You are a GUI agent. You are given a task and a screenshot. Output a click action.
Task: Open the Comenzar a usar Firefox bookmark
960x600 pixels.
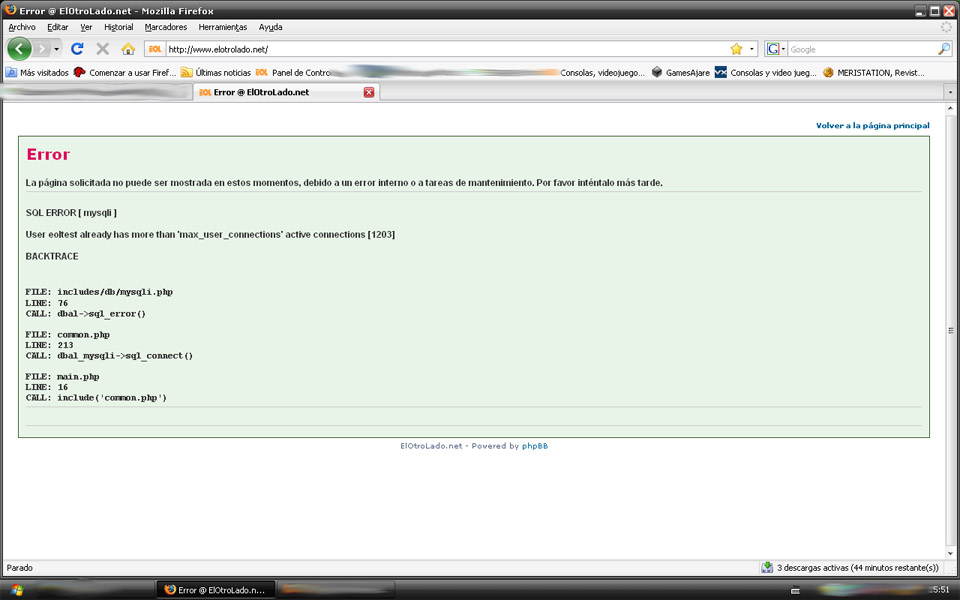pos(125,72)
